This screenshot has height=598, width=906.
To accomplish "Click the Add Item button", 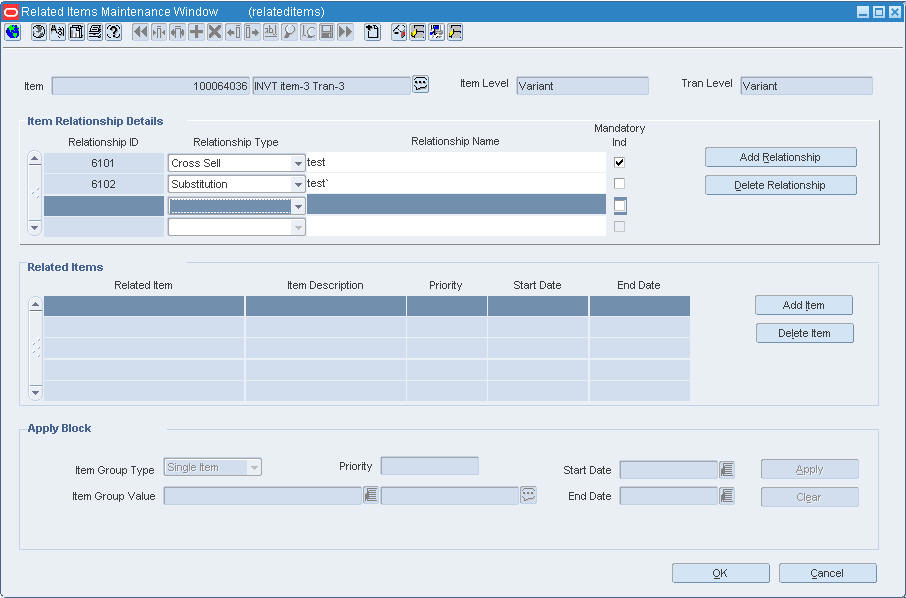I will pyautogui.click(x=804, y=305).
